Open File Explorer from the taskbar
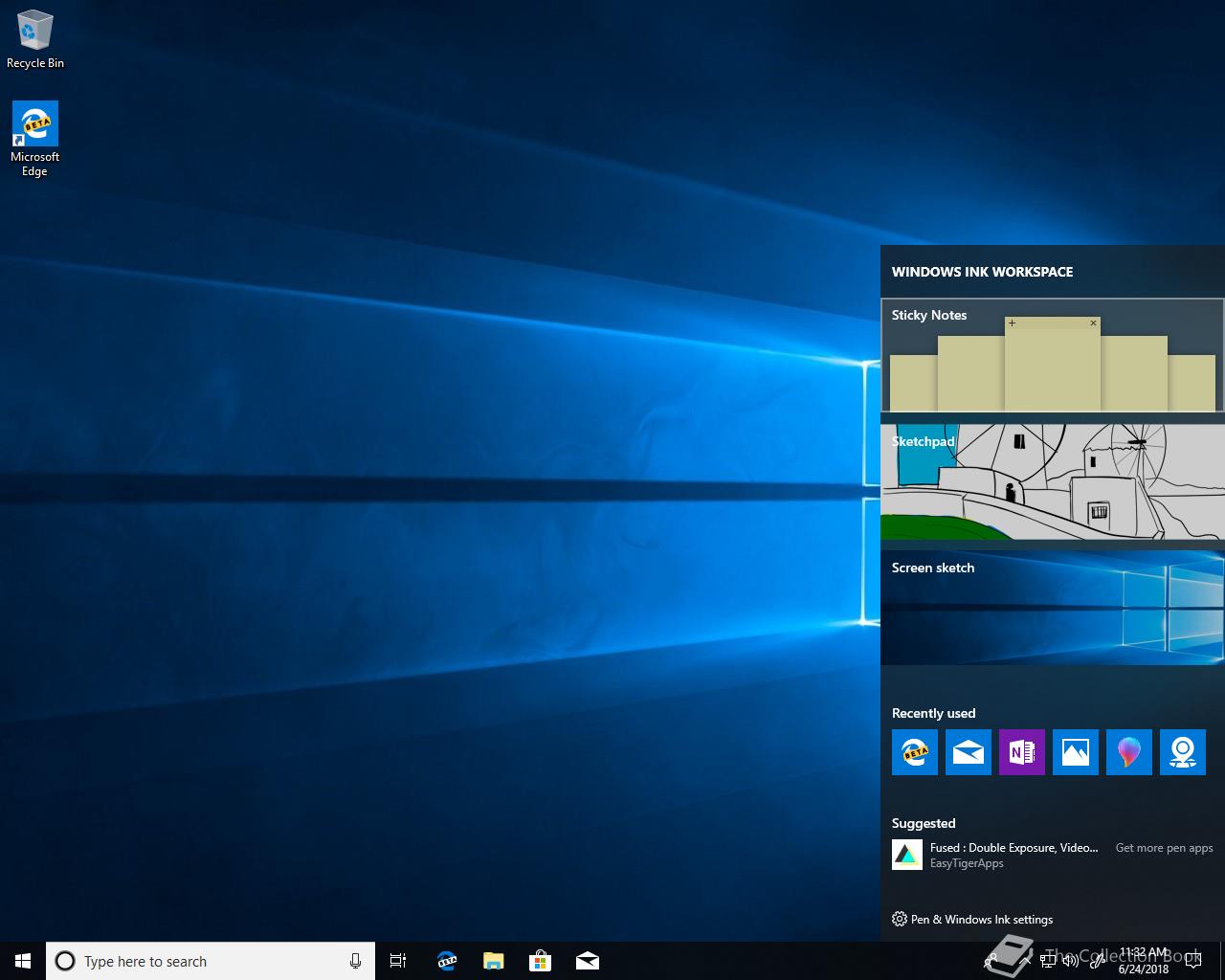This screenshot has width=1225, height=980. click(493, 961)
